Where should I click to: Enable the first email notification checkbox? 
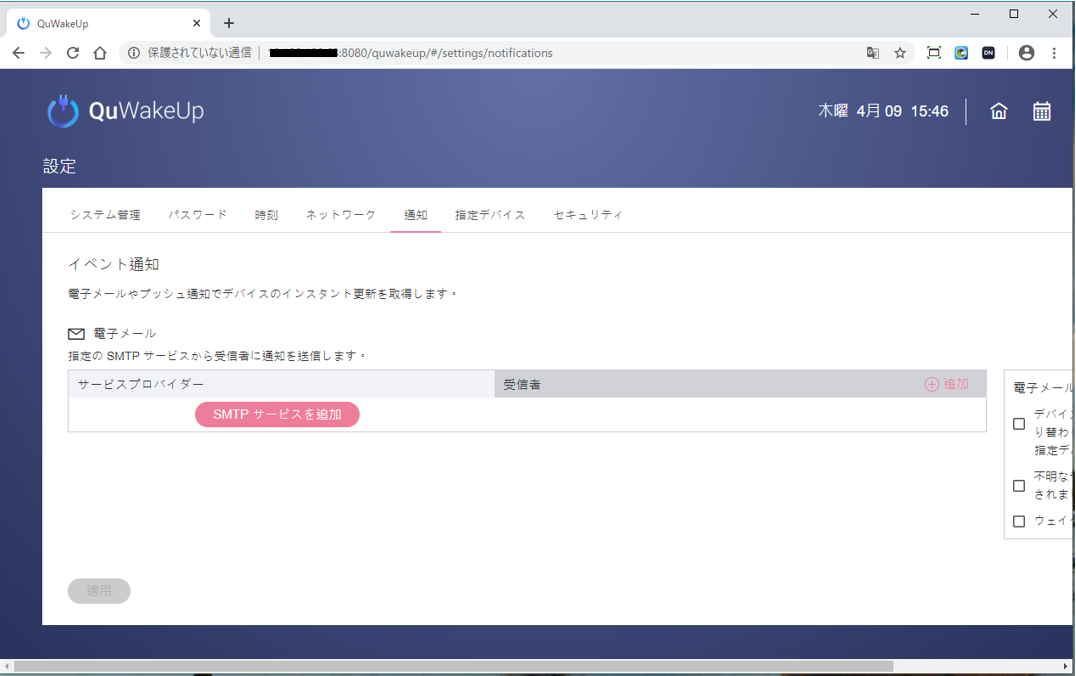1019,424
